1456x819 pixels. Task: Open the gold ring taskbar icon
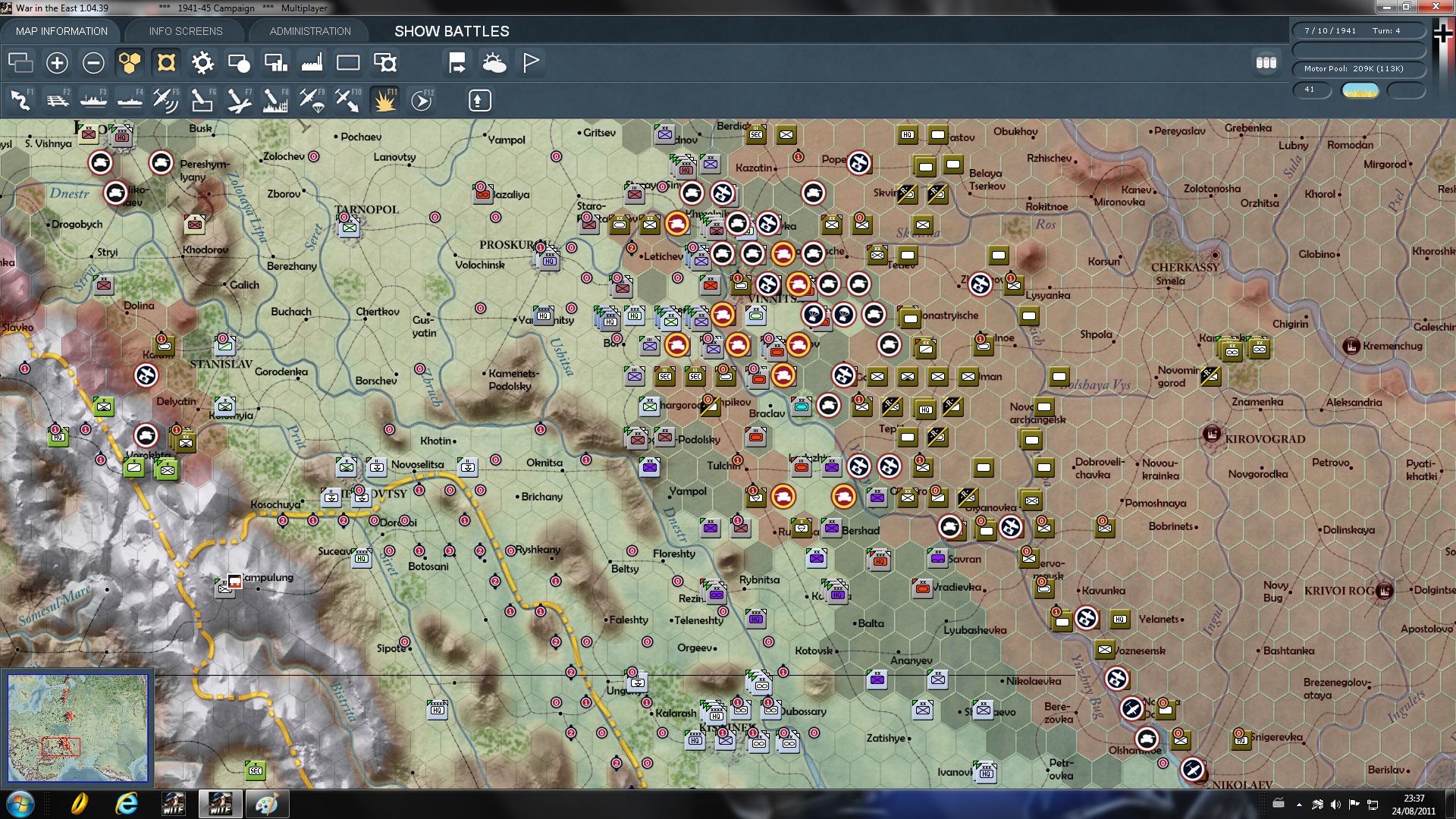(79, 804)
